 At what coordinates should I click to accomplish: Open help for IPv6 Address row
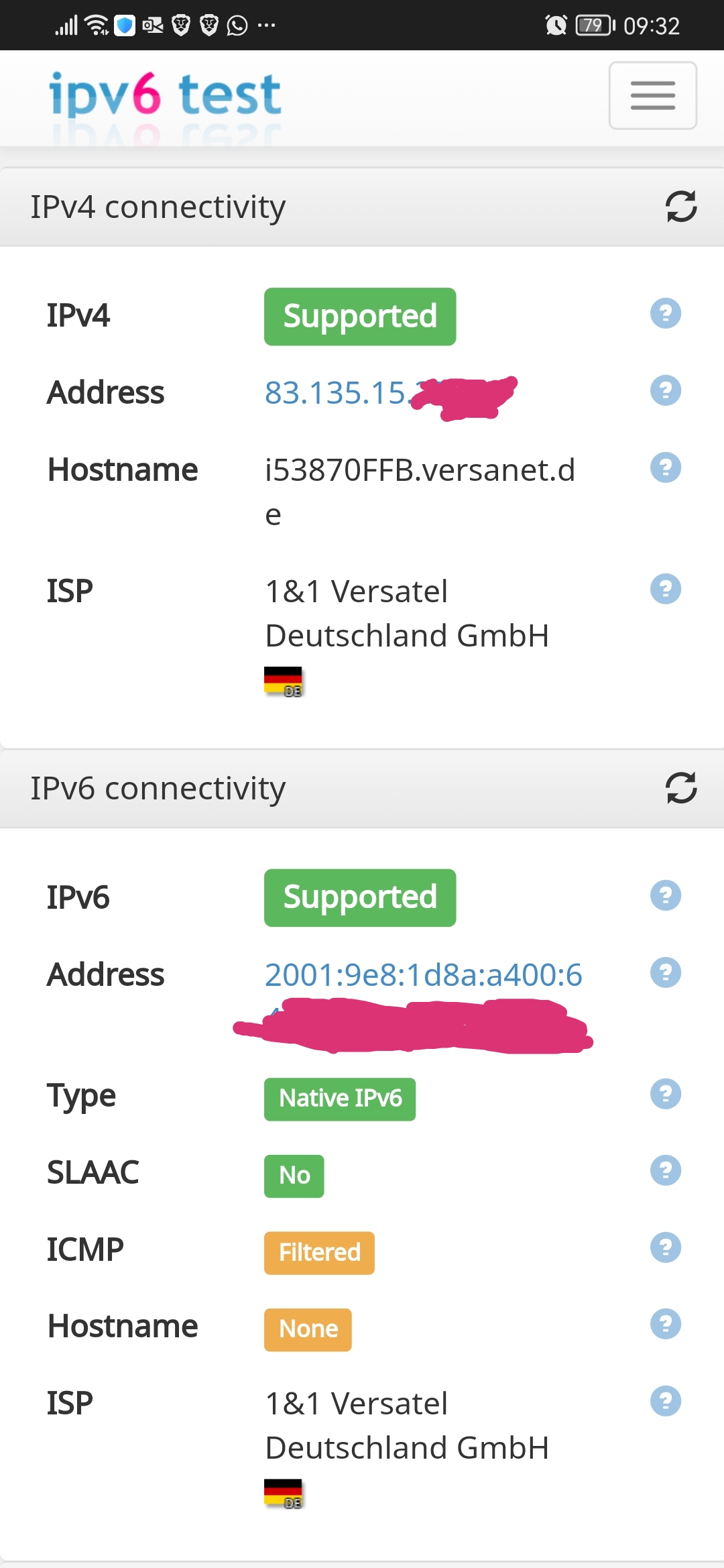coord(666,972)
